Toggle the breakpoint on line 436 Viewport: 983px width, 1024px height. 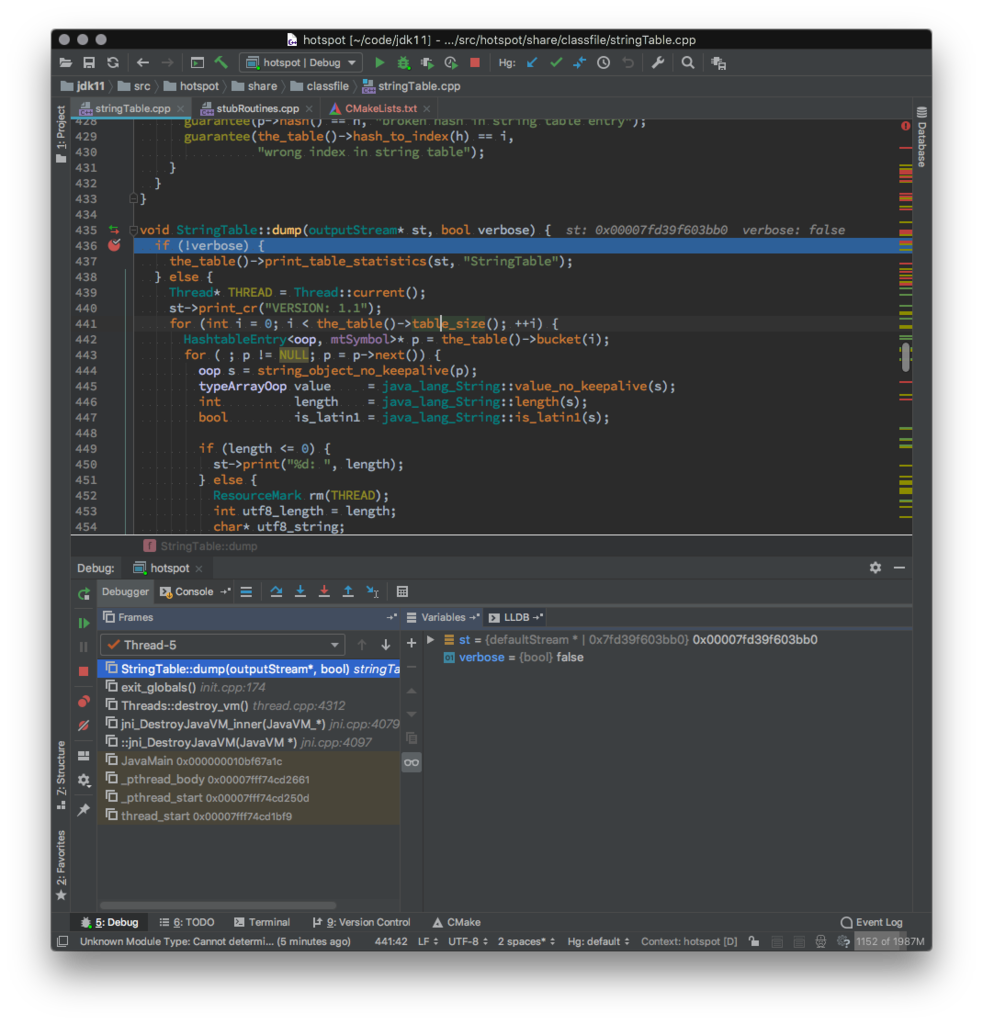tap(114, 246)
